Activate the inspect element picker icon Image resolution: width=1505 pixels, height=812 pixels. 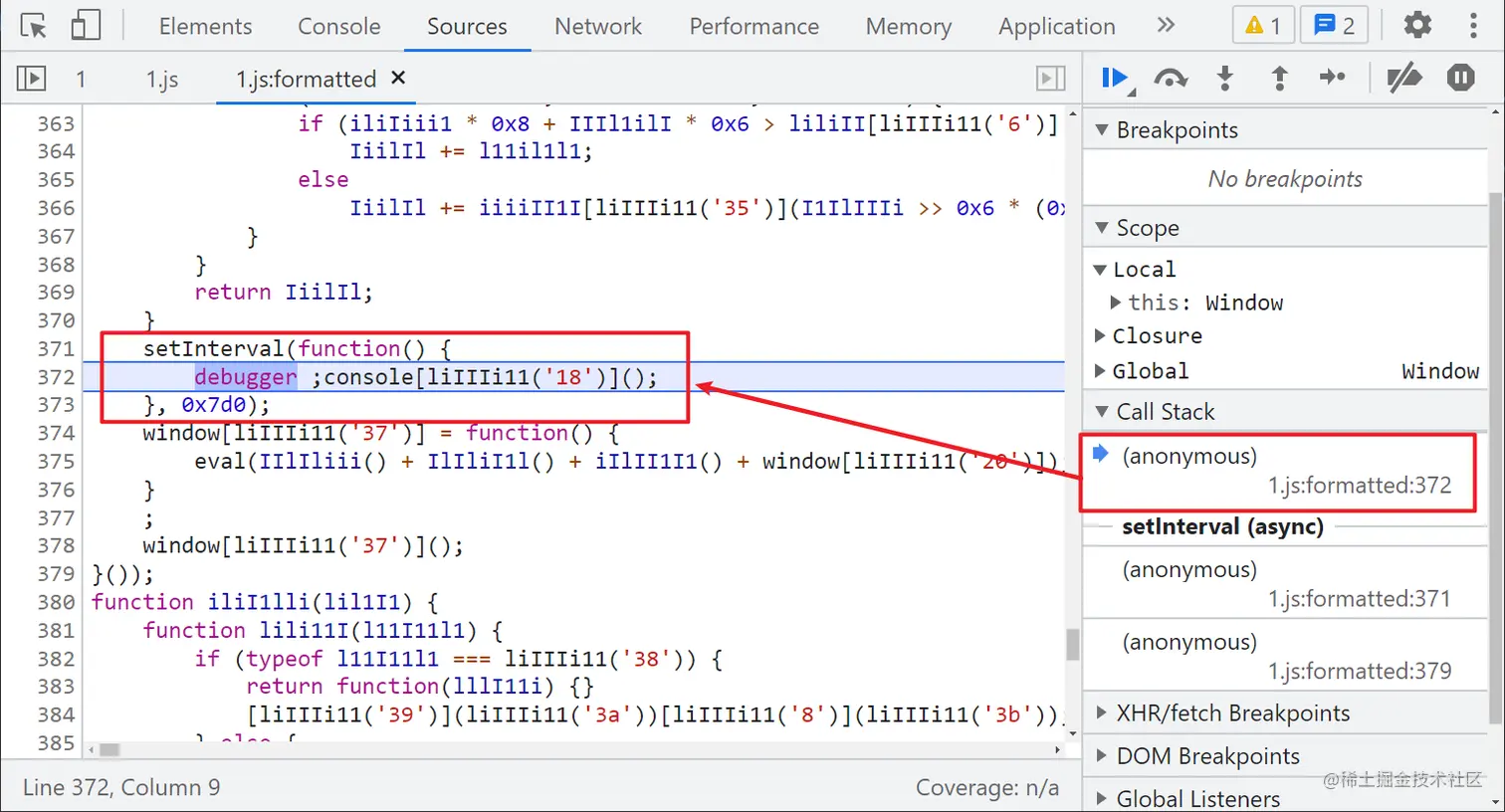pos(33,26)
